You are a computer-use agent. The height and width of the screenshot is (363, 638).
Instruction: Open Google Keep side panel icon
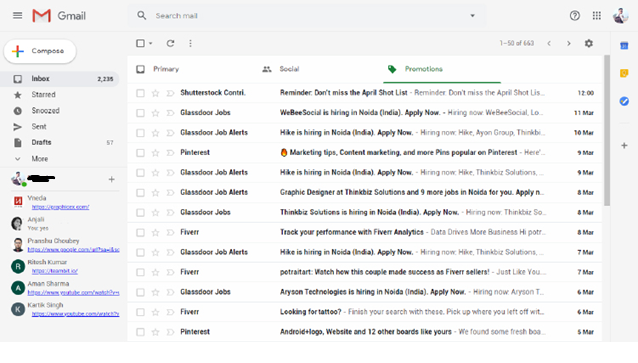click(624, 73)
